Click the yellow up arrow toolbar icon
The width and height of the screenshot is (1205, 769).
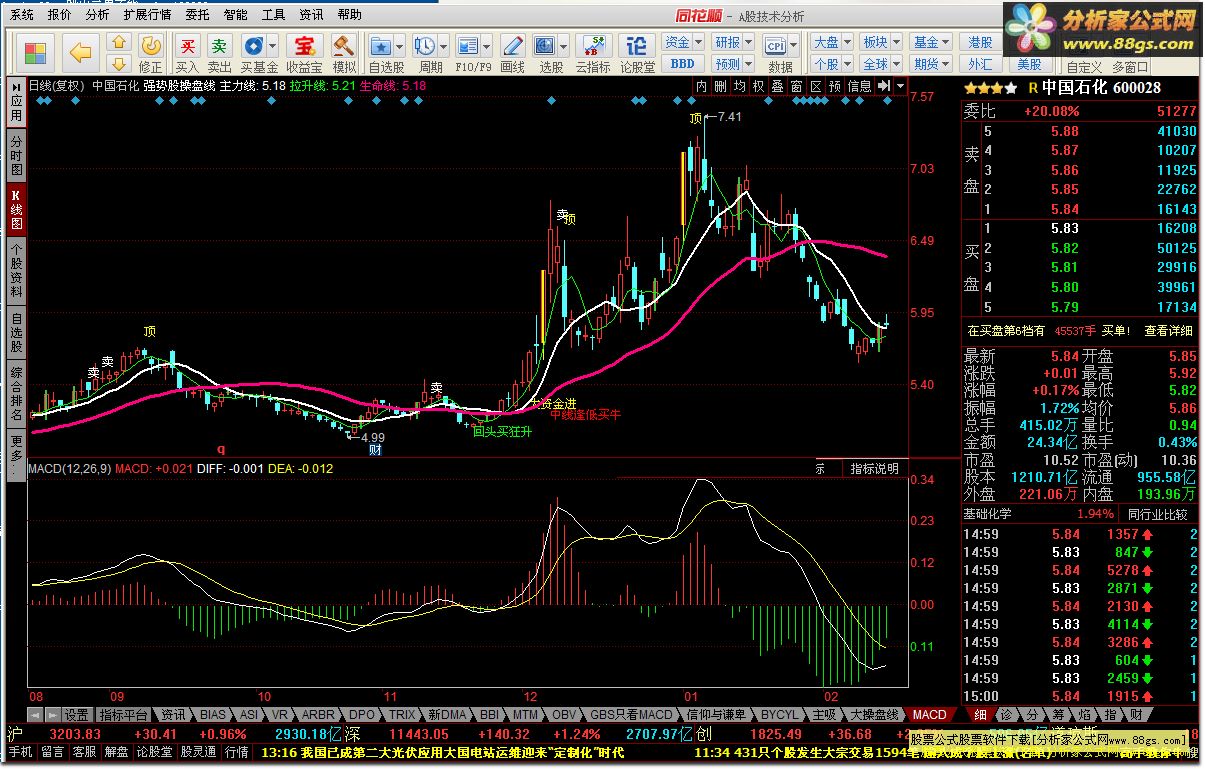118,43
